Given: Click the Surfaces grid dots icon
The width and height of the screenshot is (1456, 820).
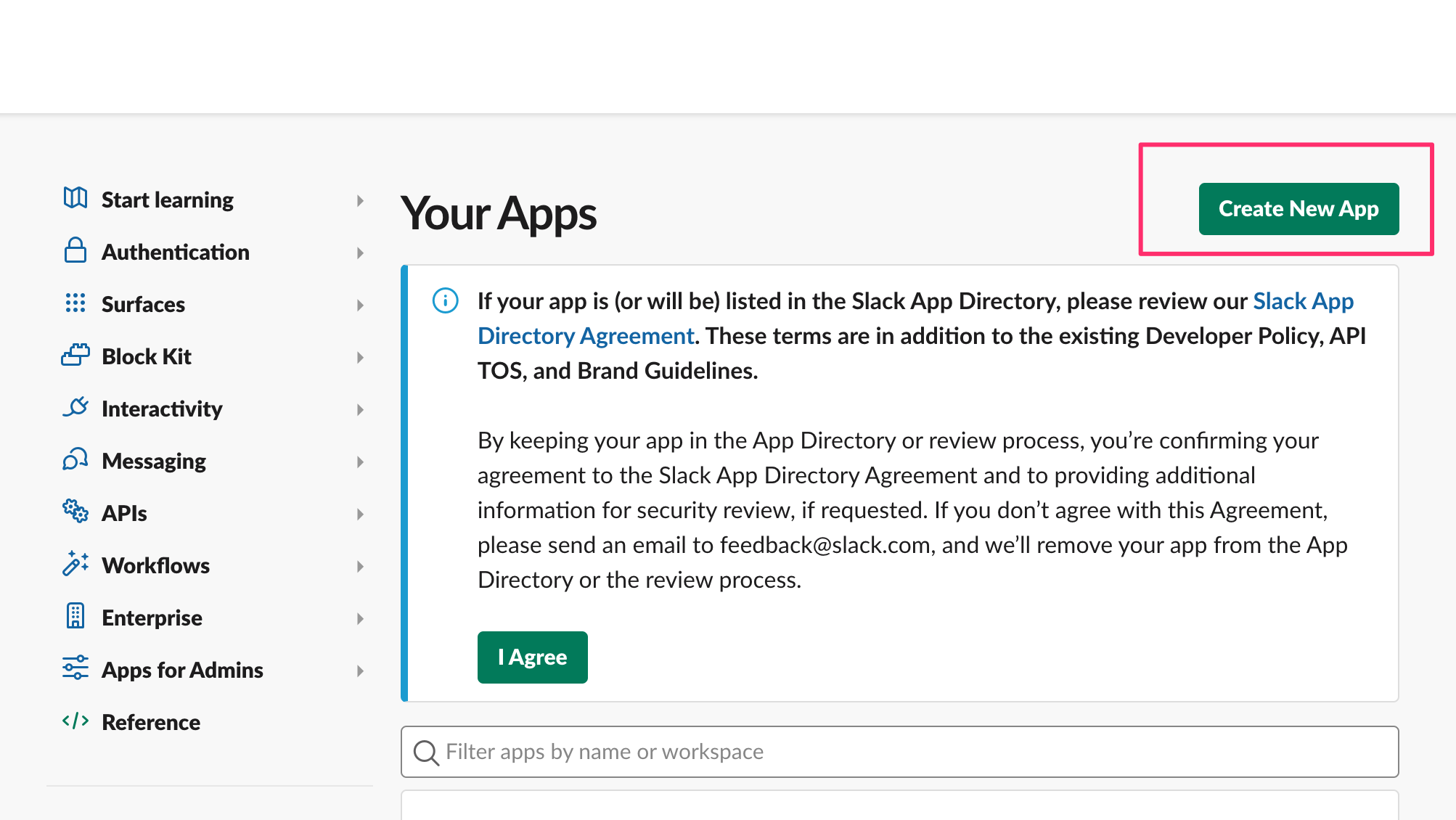Looking at the screenshot, I should coord(75,303).
